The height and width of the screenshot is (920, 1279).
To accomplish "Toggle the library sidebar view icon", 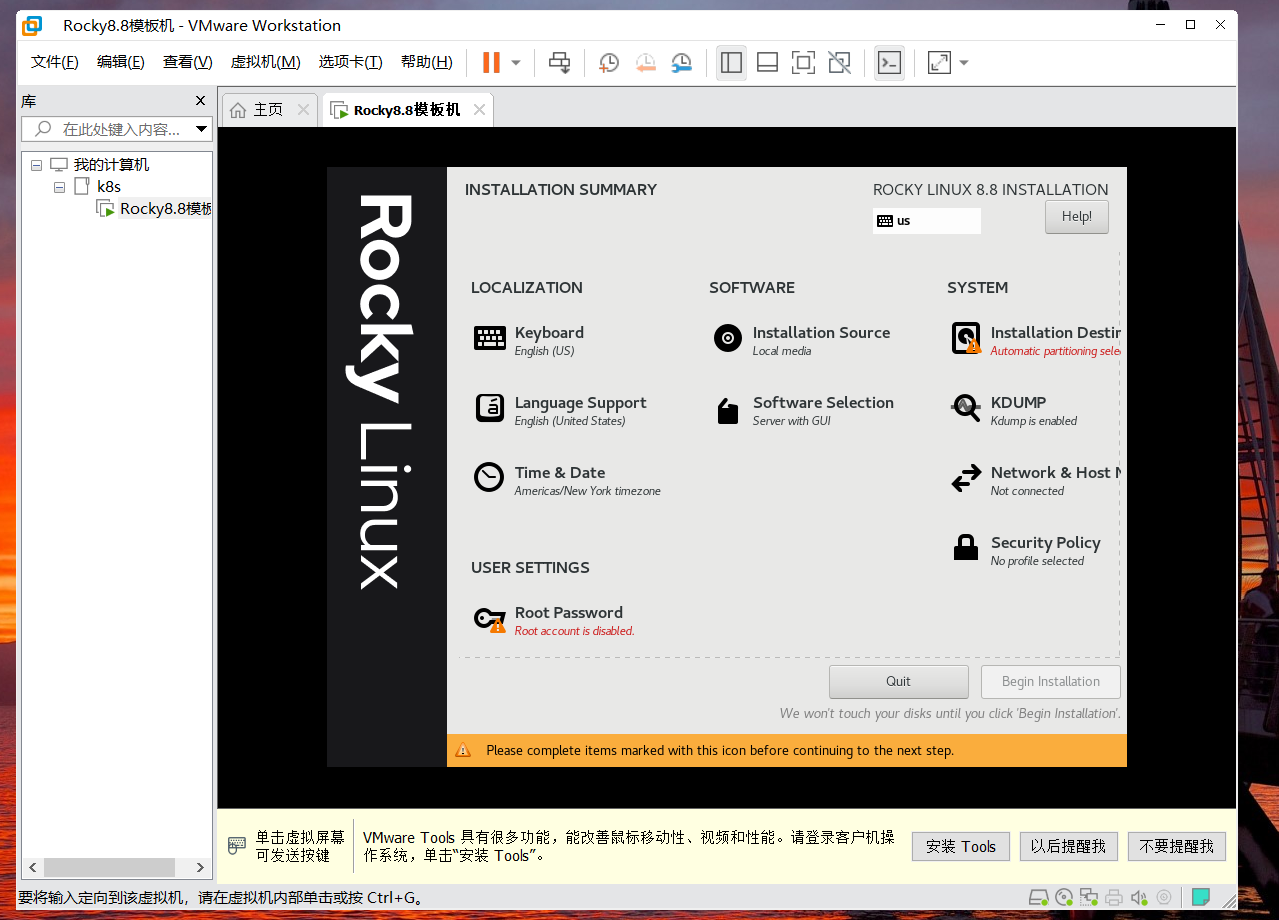I will click(x=731, y=62).
